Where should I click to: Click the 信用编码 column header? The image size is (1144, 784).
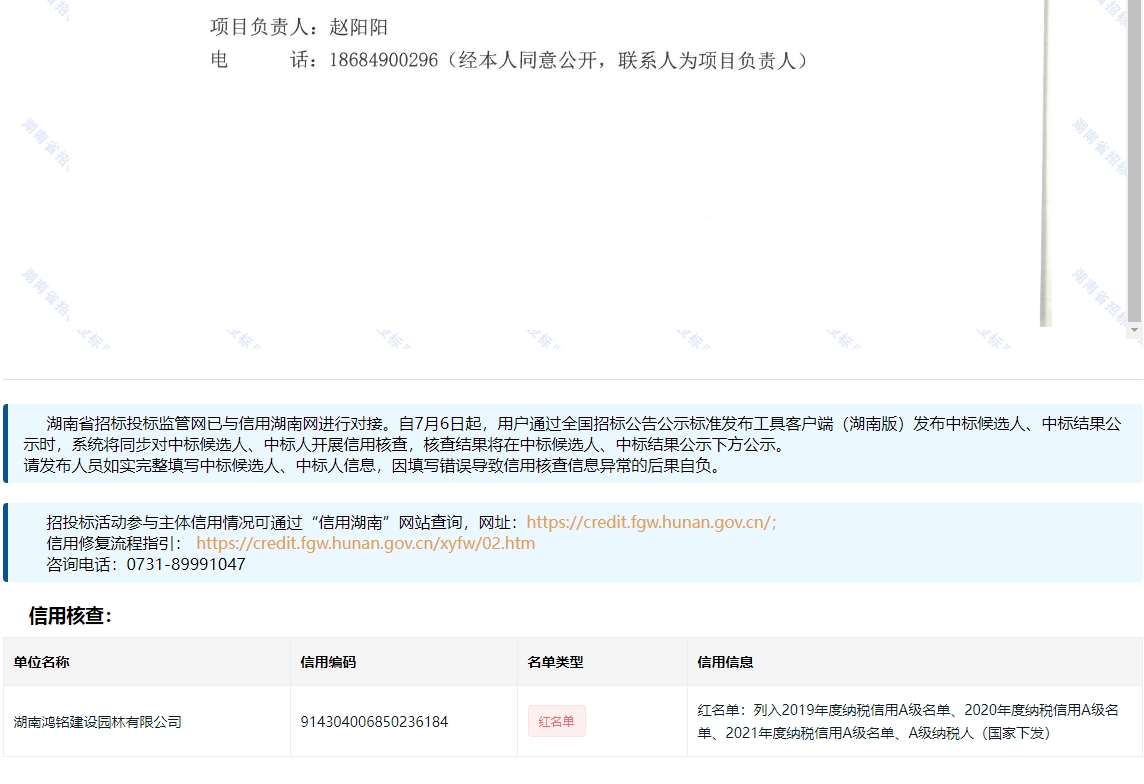[x=328, y=662]
